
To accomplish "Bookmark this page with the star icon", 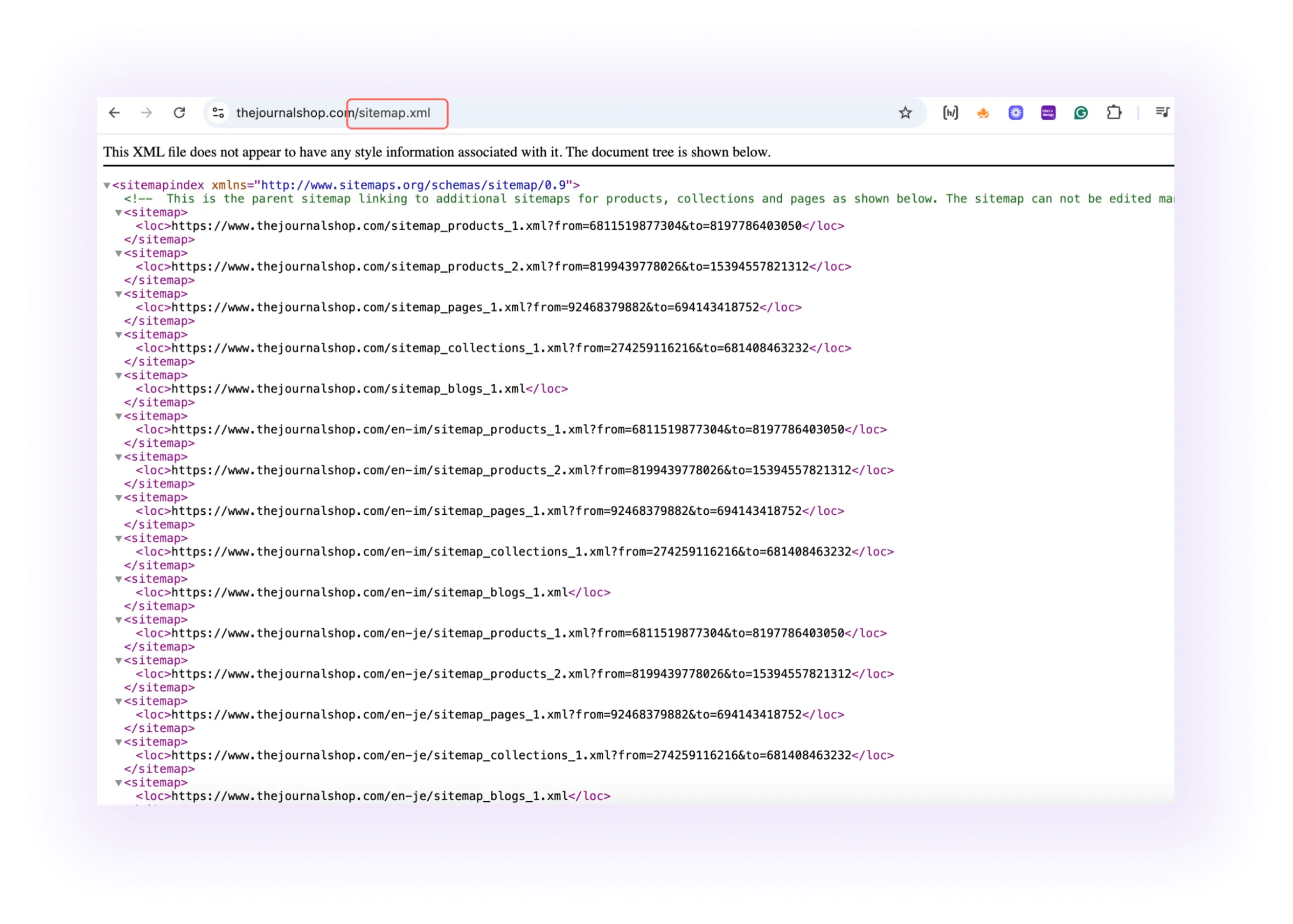I will click(905, 113).
